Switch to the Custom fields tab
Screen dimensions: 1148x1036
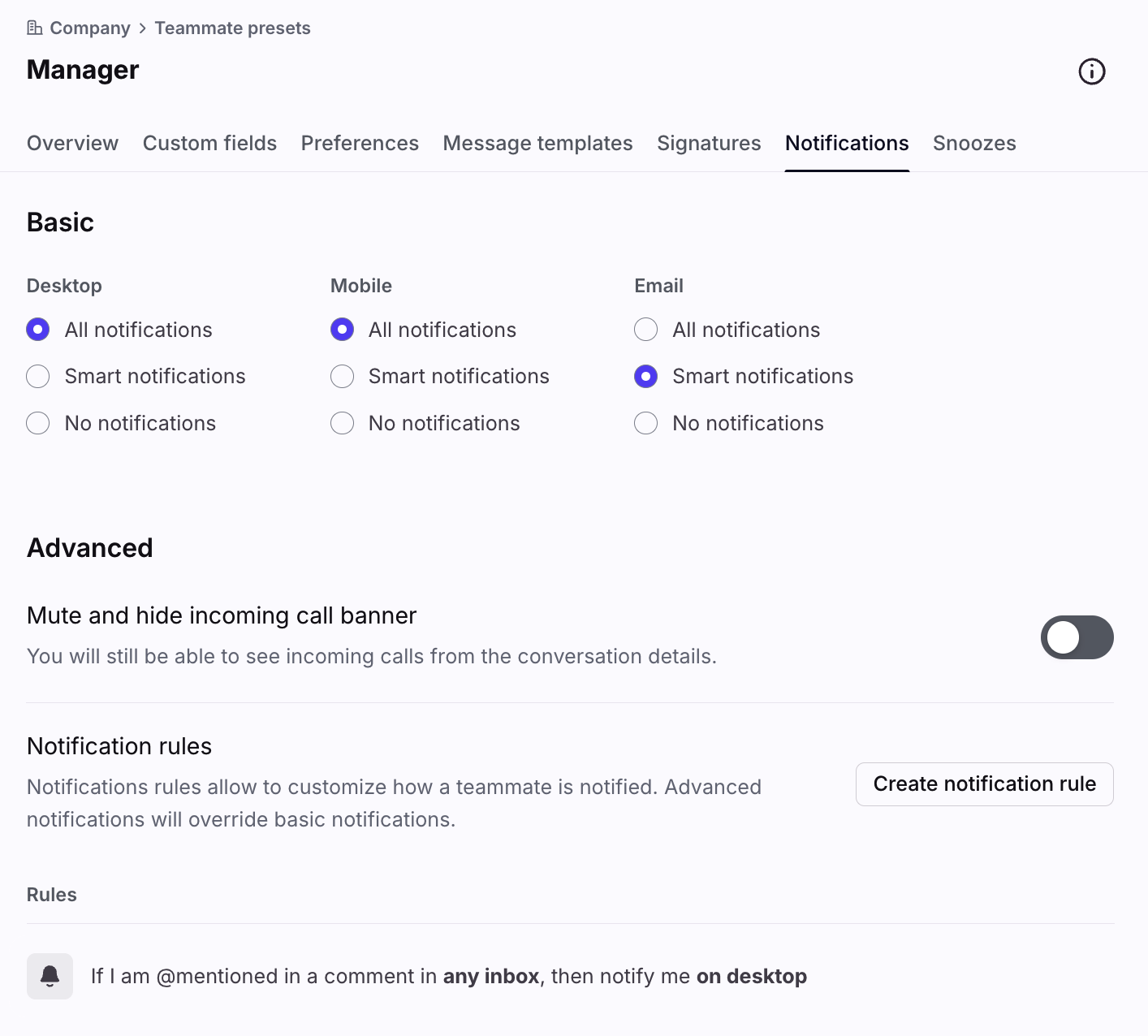[x=209, y=144]
